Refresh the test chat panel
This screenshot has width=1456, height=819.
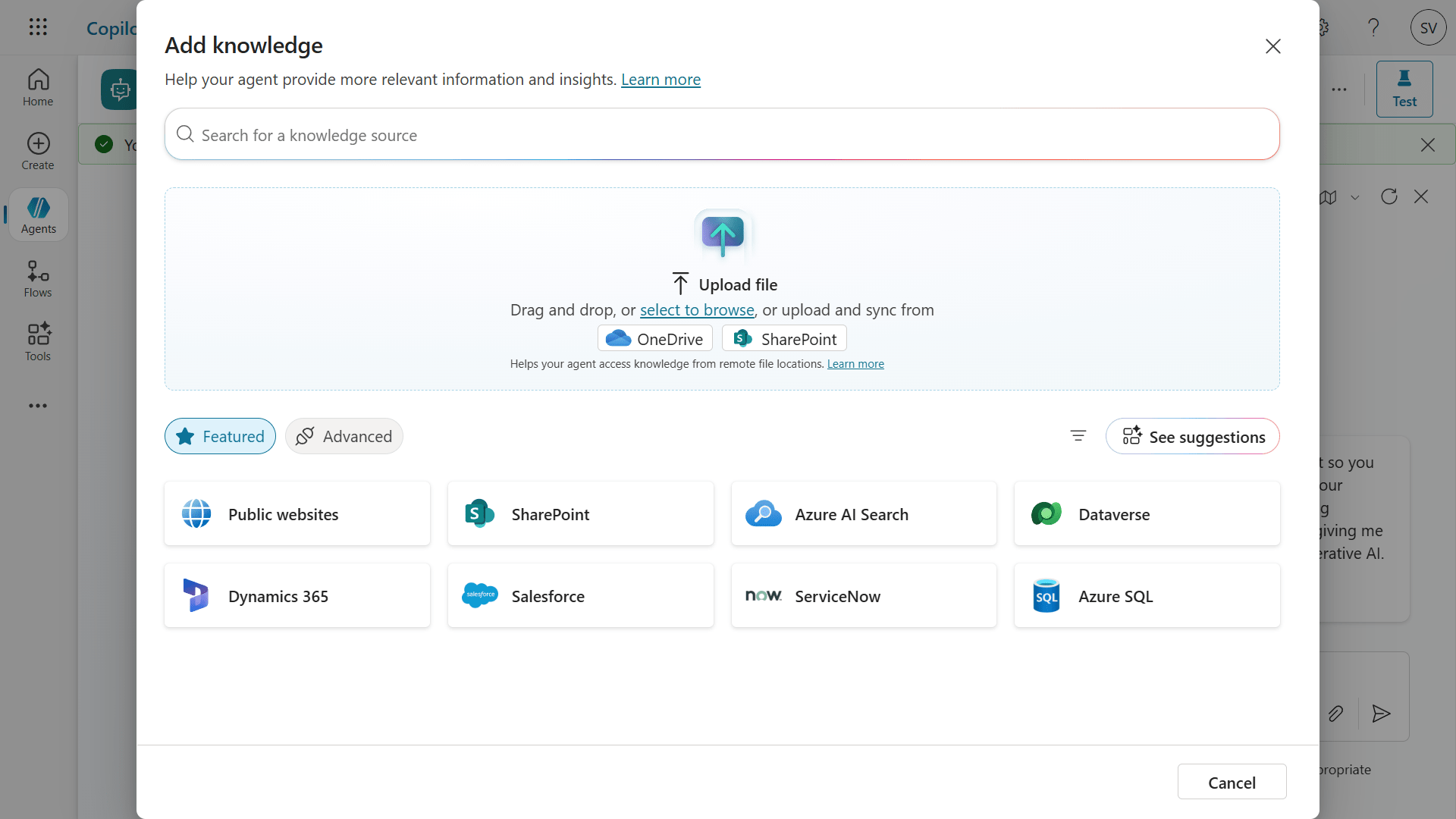click(x=1389, y=196)
